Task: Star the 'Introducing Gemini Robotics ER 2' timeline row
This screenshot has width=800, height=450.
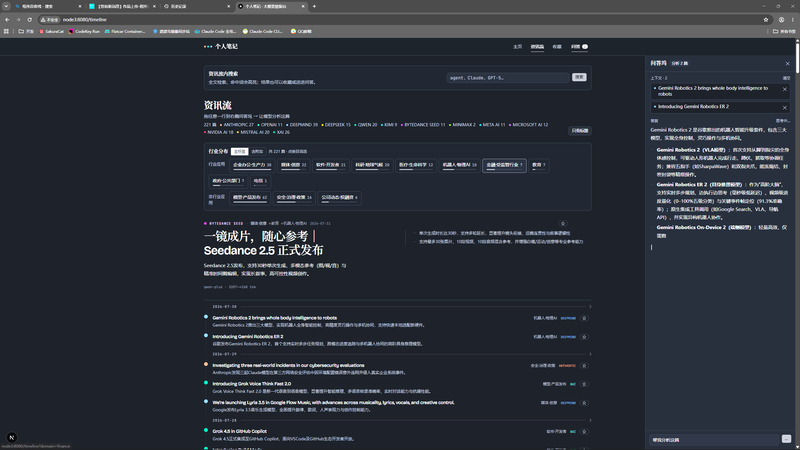Action: [x=584, y=337]
